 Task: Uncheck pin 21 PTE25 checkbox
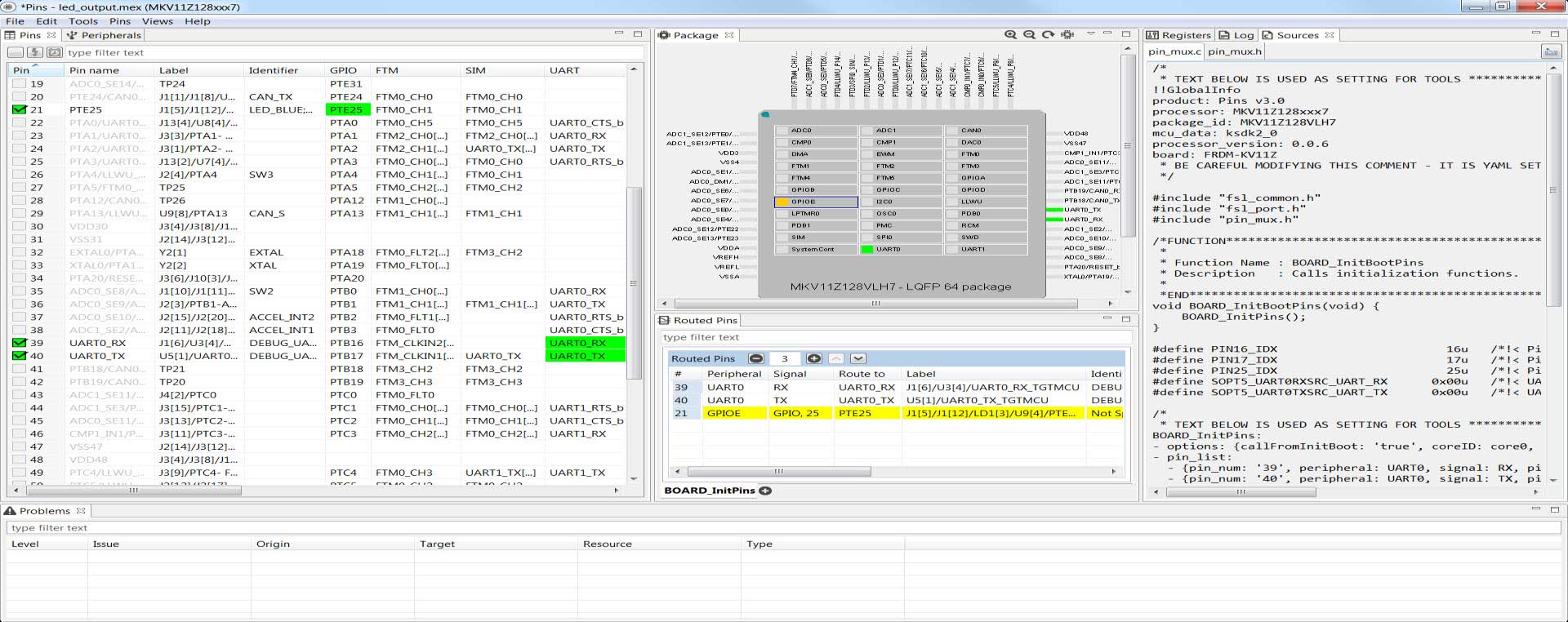(x=20, y=109)
